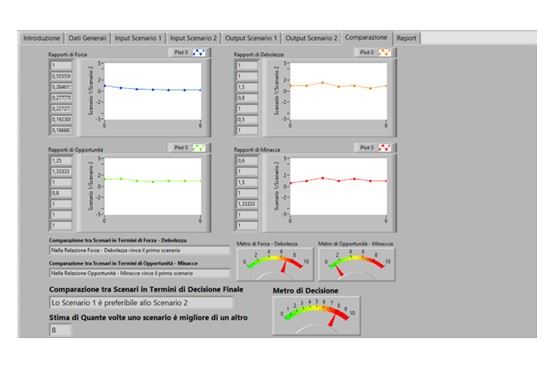Screen dimensions: 554x368
Task: Open the Report tab
Action: [x=406, y=38]
